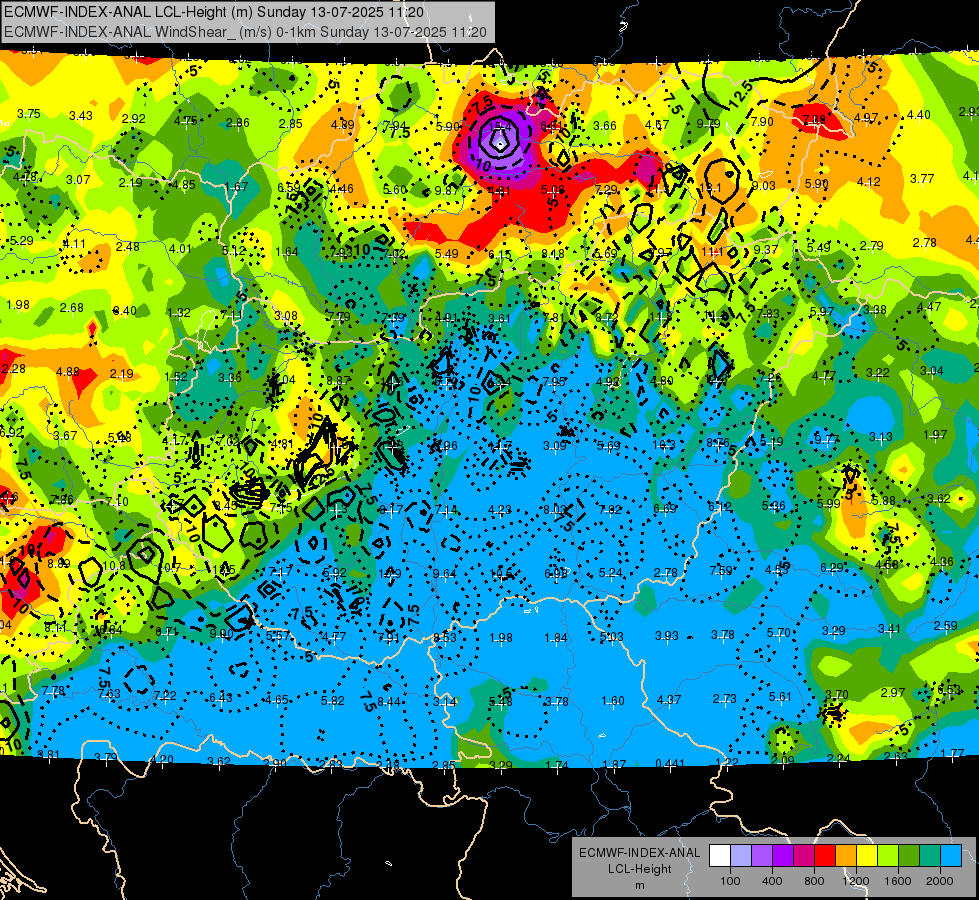Pick the orange legend swatch
The width and height of the screenshot is (979, 900).
click(846, 856)
